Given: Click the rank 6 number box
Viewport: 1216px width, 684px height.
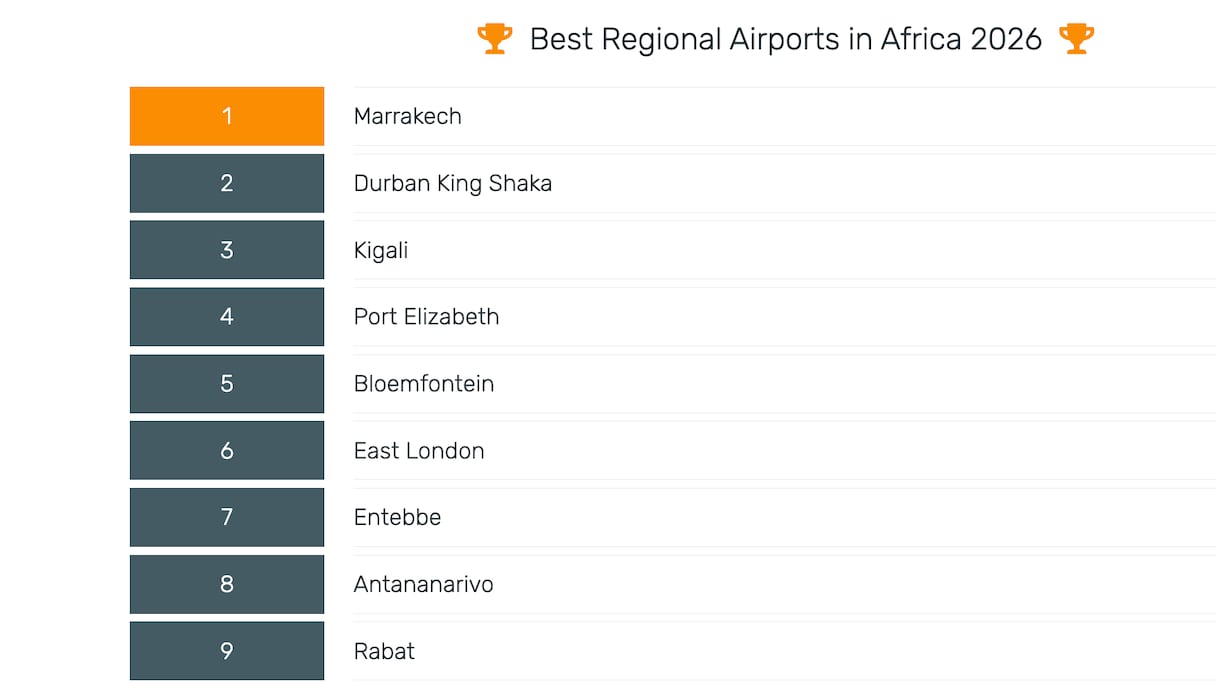Looking at the screenshot, I should (x=227, y=451).
